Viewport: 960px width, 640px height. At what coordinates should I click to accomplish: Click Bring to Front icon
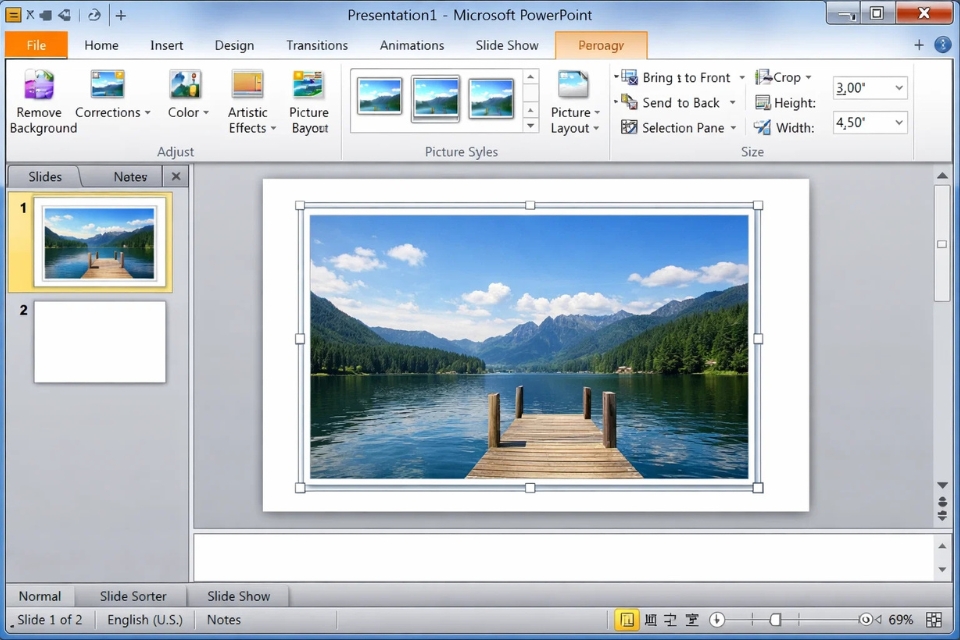[x=630, y=77]
